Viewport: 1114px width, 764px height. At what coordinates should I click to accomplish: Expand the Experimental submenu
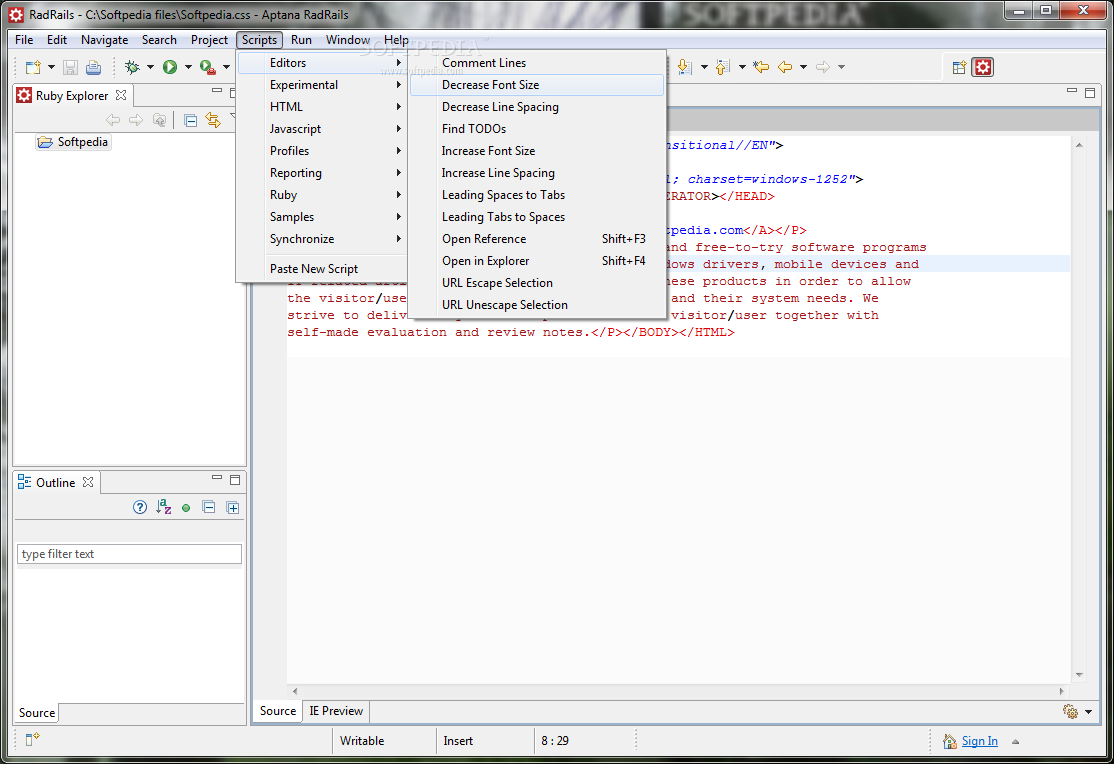click(323, 85)
